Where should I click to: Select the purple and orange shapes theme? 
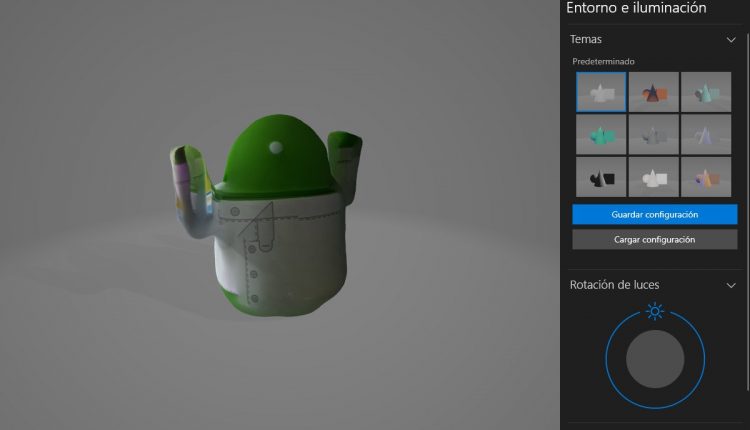pos(706,177)
